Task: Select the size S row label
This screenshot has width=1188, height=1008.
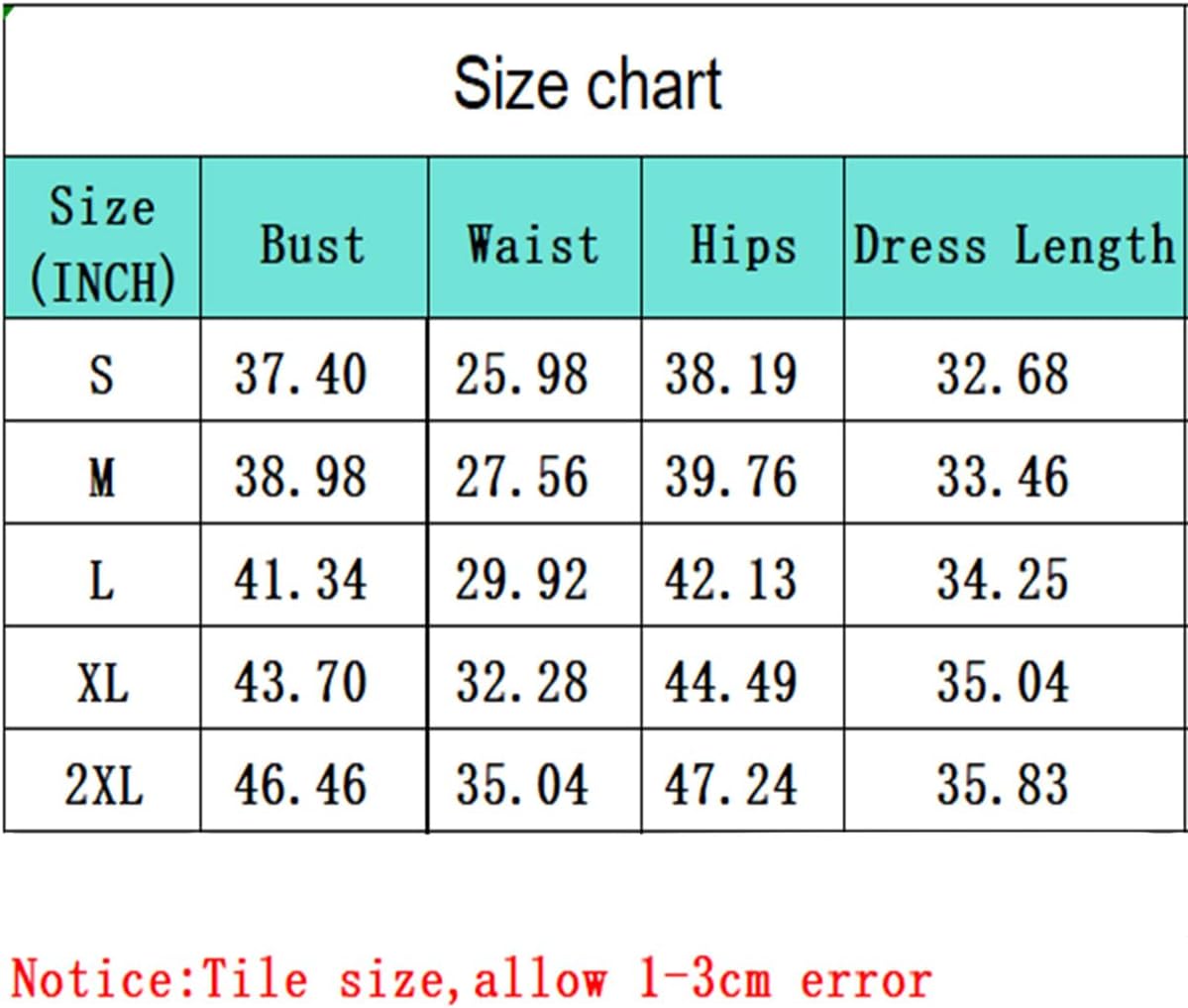Action: (x=101, y=375)
